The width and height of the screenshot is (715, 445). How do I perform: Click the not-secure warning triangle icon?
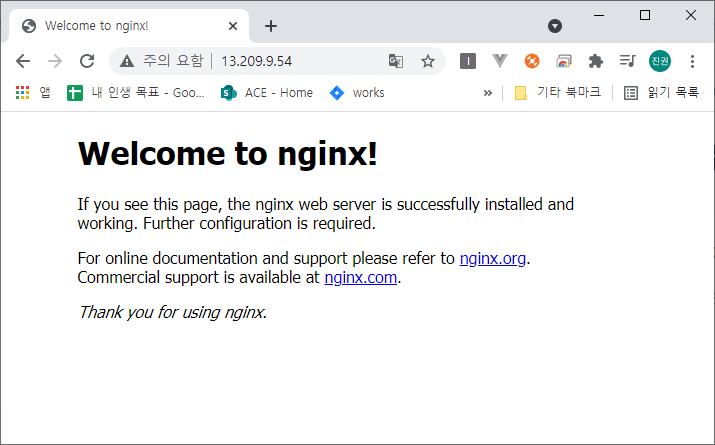pyautogui.click(x=127, y=61)
